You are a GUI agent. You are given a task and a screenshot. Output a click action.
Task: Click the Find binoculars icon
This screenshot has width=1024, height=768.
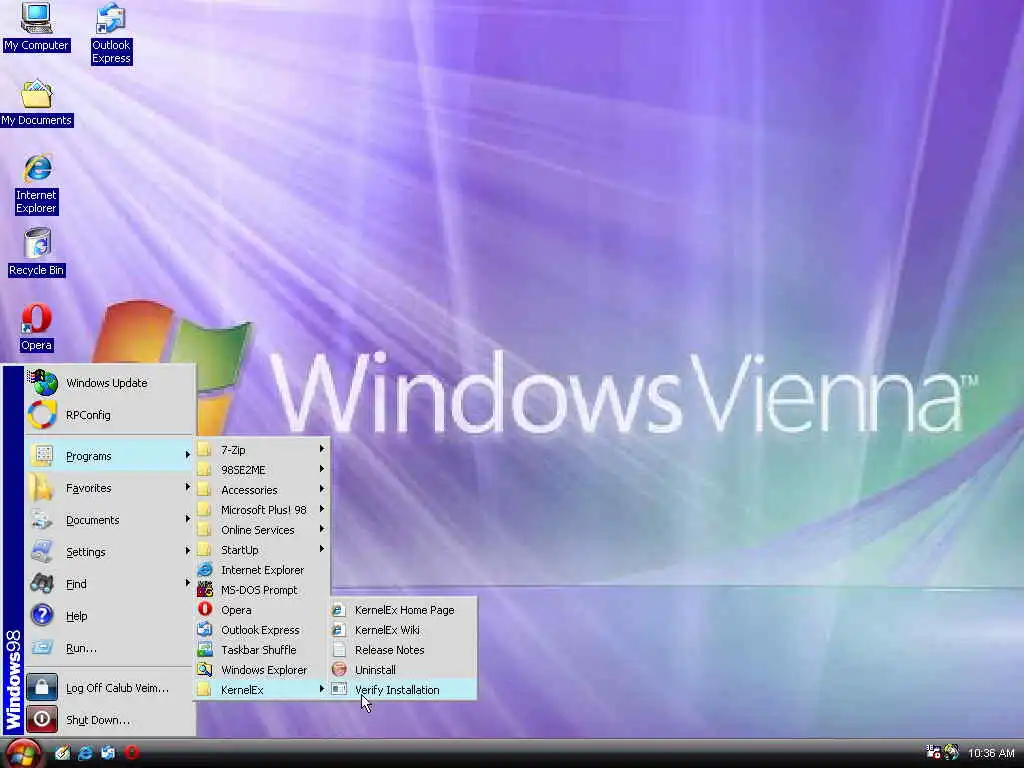(x=42, y=583)
